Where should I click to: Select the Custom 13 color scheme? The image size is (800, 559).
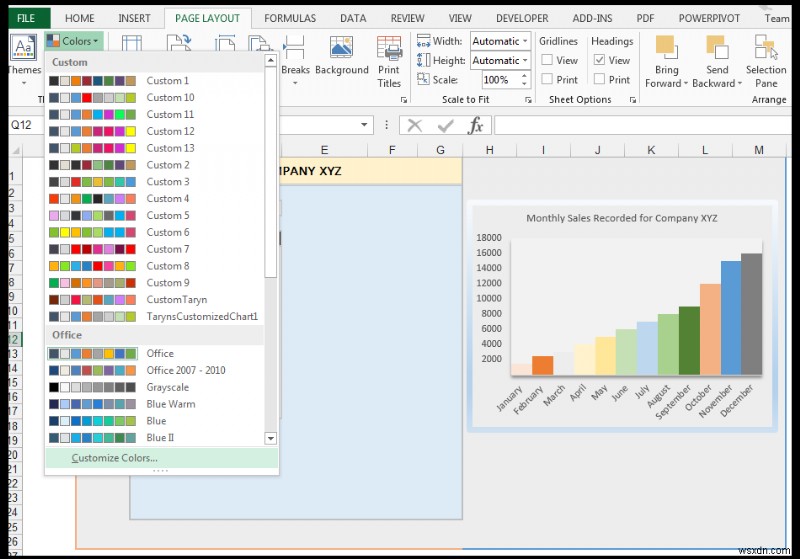click(x=155, y=148)
